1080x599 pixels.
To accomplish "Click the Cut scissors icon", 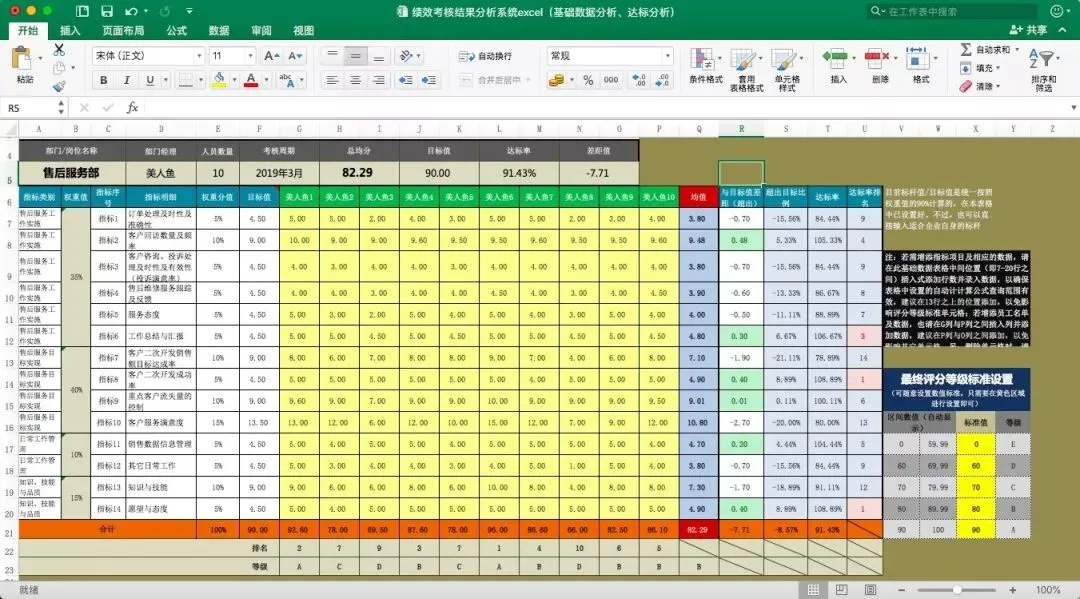I will [x=59, y=50].
